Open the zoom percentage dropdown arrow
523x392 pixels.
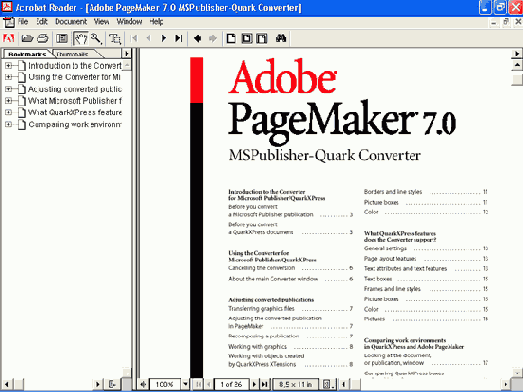pyautogui.click(x=185, y=384)
